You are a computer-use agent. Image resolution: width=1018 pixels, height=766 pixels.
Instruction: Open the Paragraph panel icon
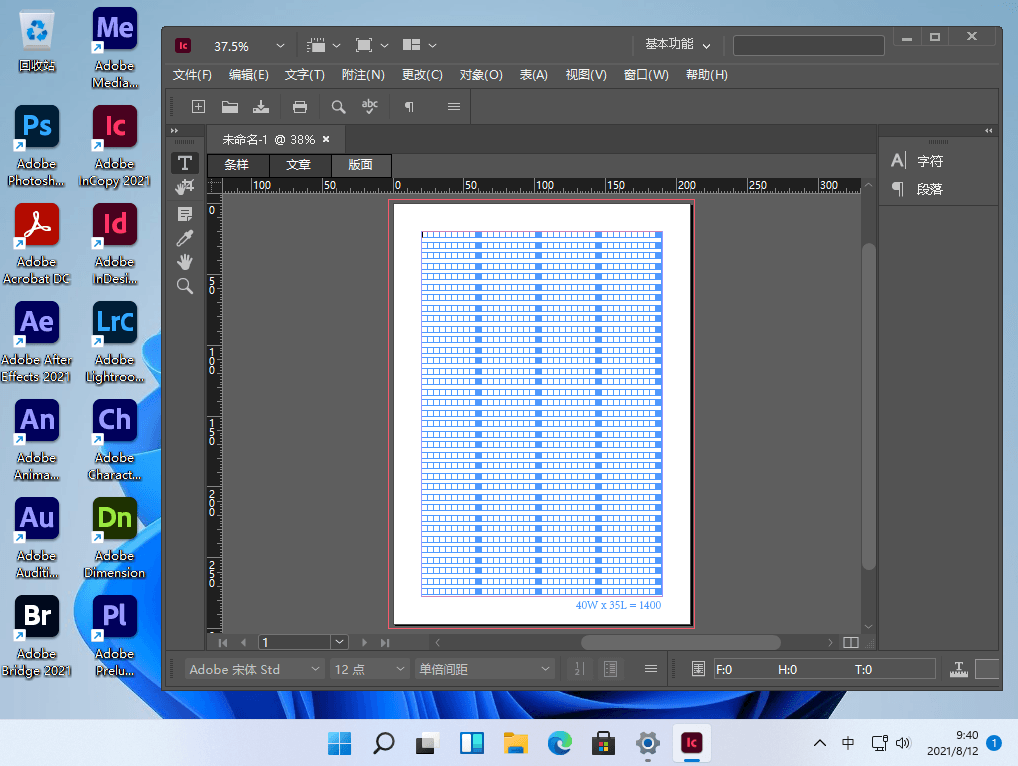click(899, 189)
